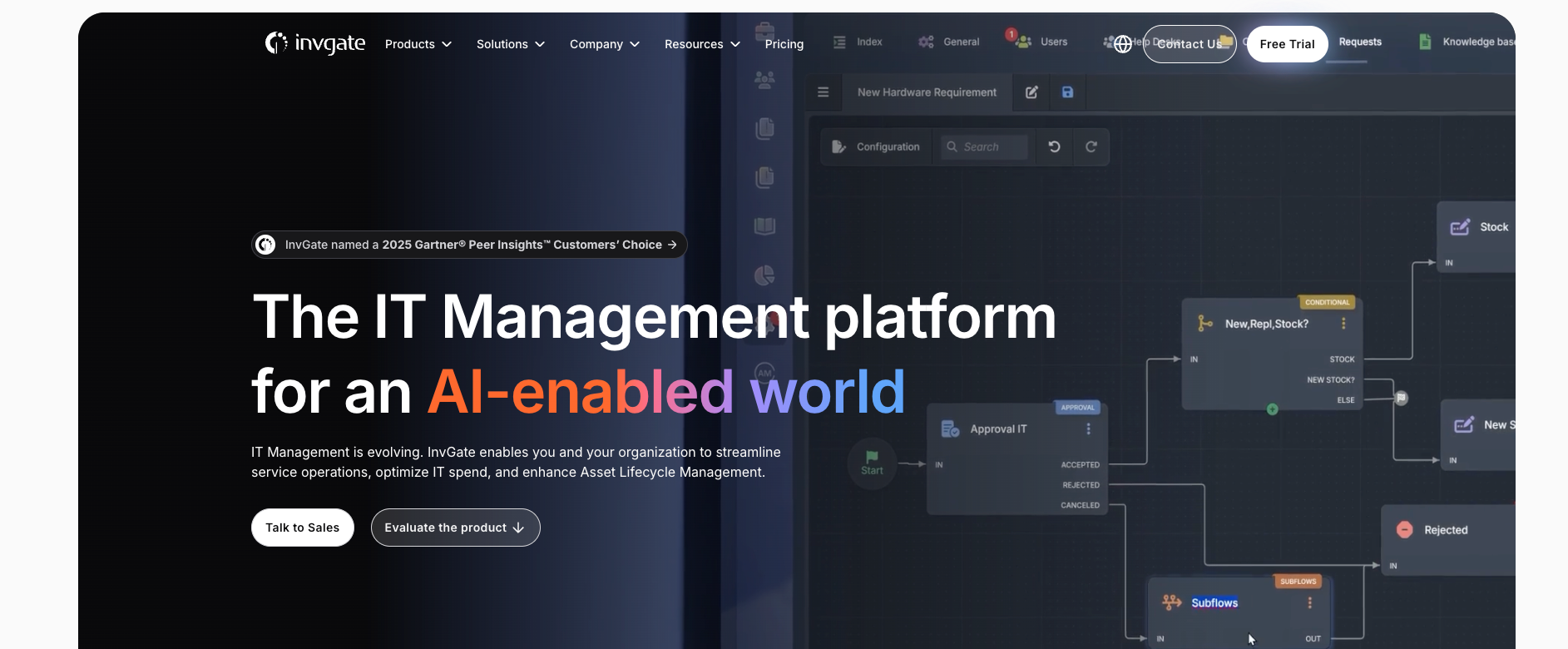Screen dimensions: 1568x649
Task: Click the NEW STOCK? output label
Action: [x=1330, y=379]
